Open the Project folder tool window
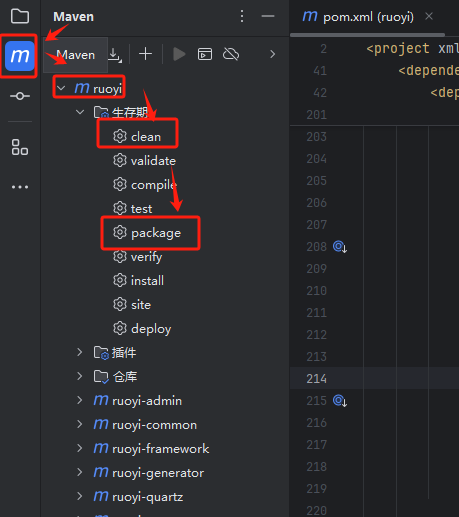 [x=20, y=16]
